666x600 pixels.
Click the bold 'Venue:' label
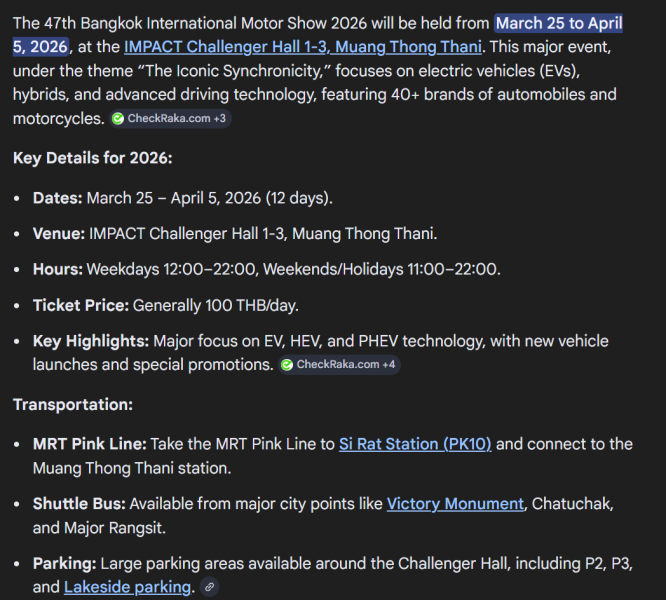58,234
